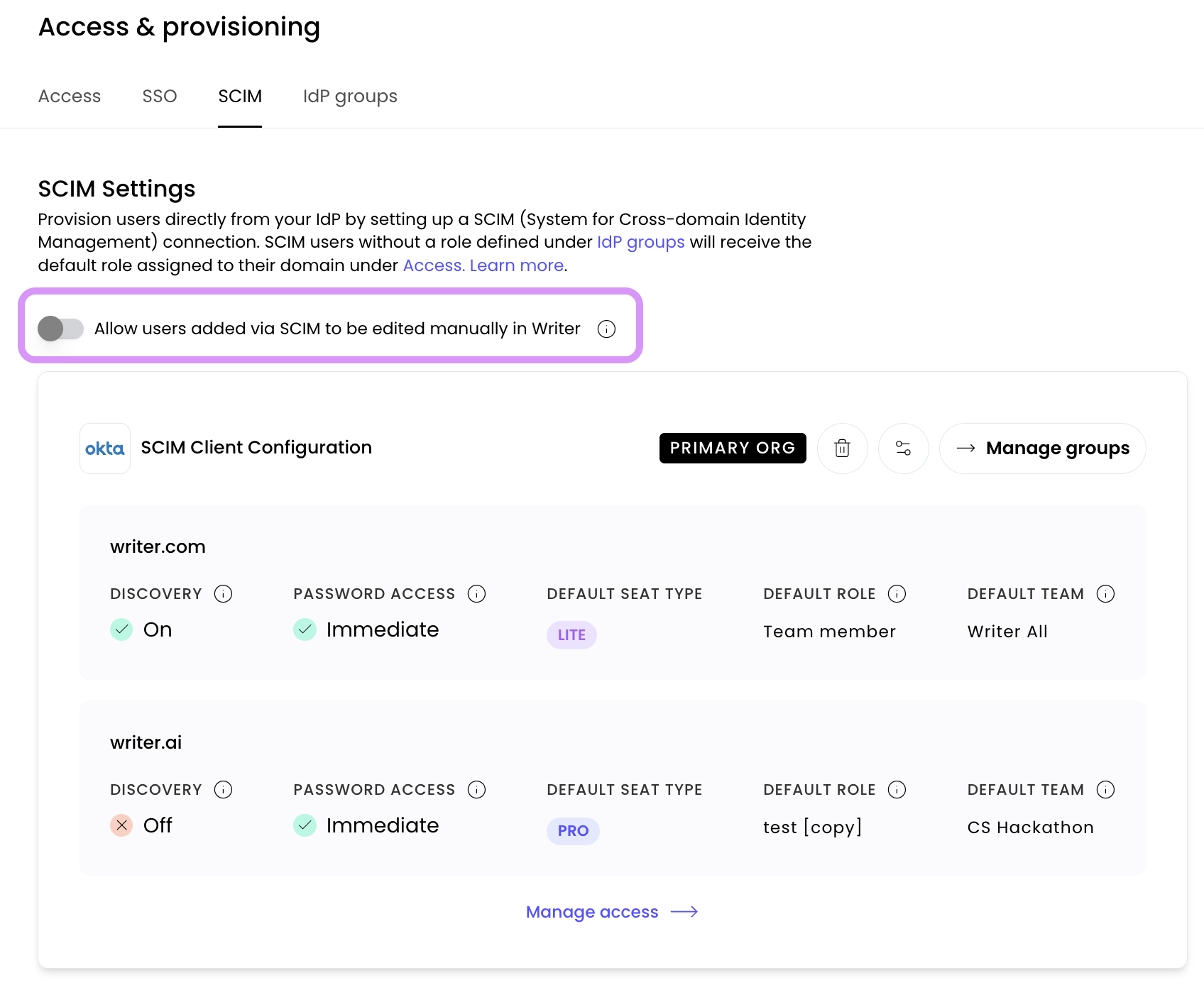Click Default Role info icon under writer.com

click(x=897, y=594)
